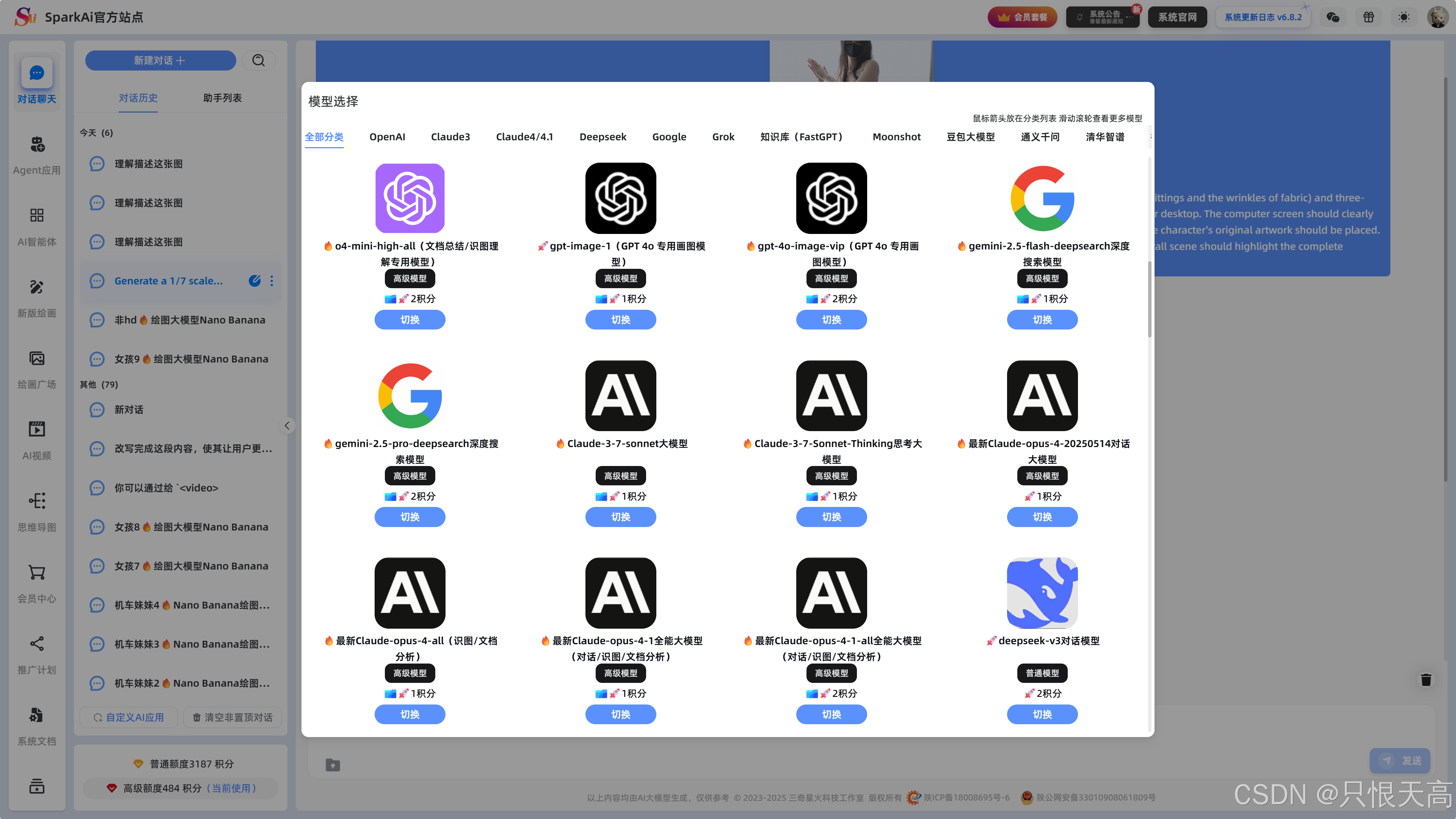Click 切换 for gpt-4o-image-vip model
This screenshot has height=819, width=1456.
[832, 320]
